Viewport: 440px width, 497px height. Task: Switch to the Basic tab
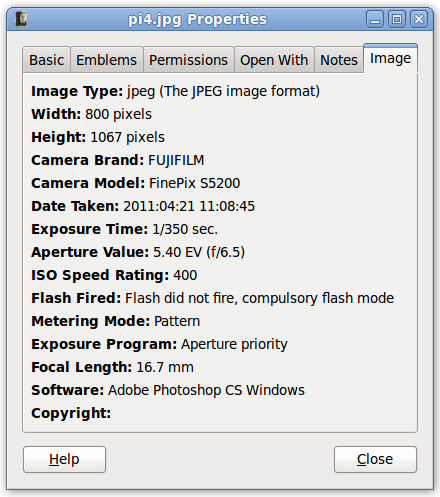[x=46, y=60]
